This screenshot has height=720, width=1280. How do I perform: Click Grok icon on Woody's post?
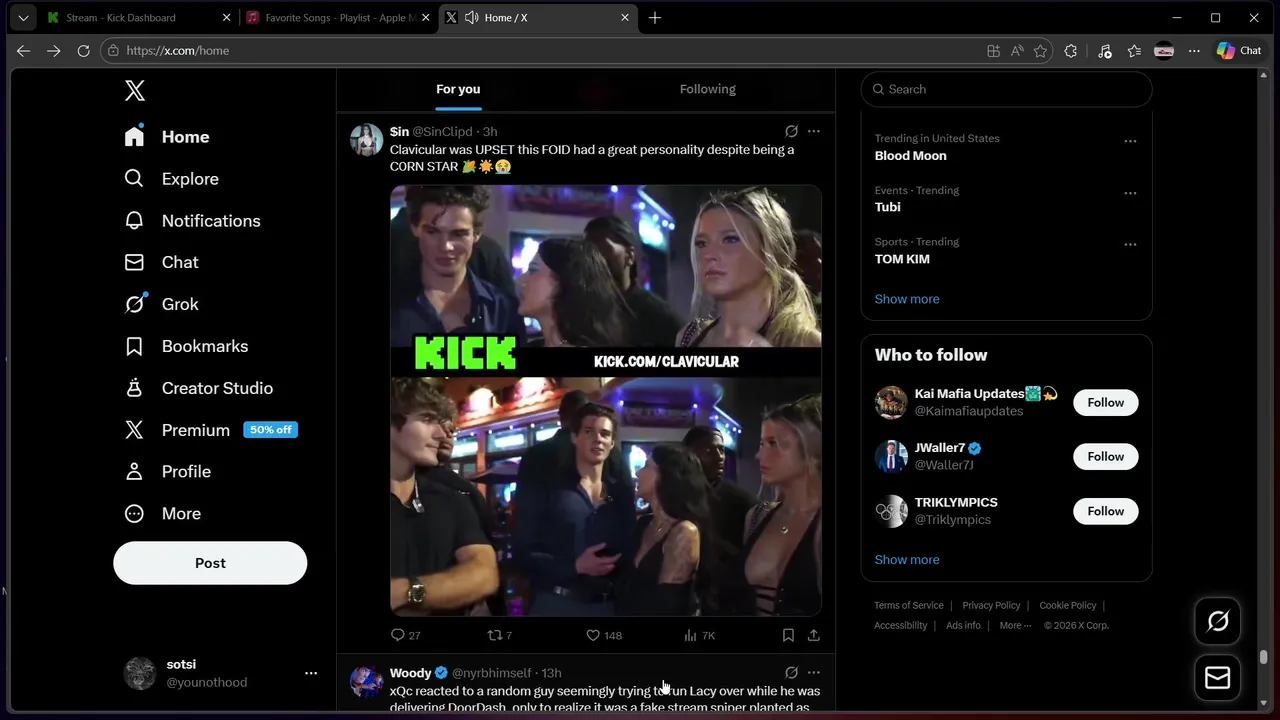point(791,673)
